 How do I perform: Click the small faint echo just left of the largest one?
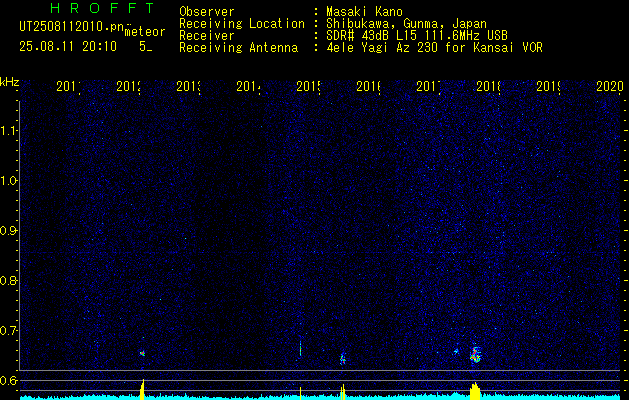coord(456,351)
